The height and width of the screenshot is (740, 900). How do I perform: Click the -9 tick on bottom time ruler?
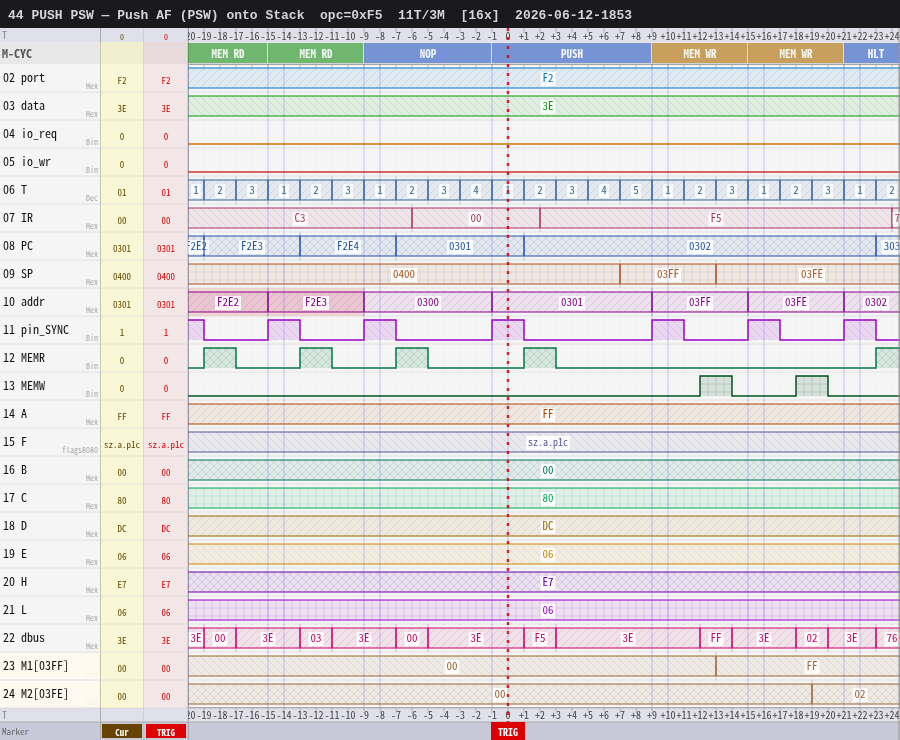click(x=364, y=715)
